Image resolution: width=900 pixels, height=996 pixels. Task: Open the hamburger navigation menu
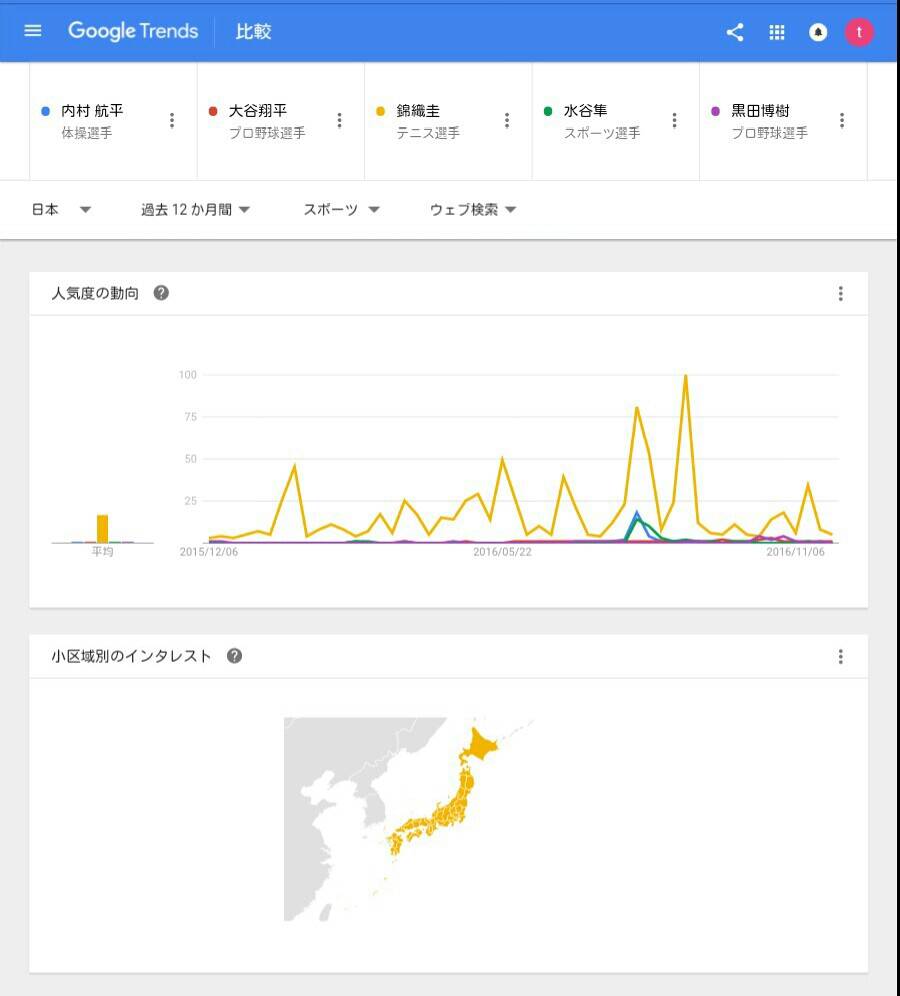[x=32, y=30]
